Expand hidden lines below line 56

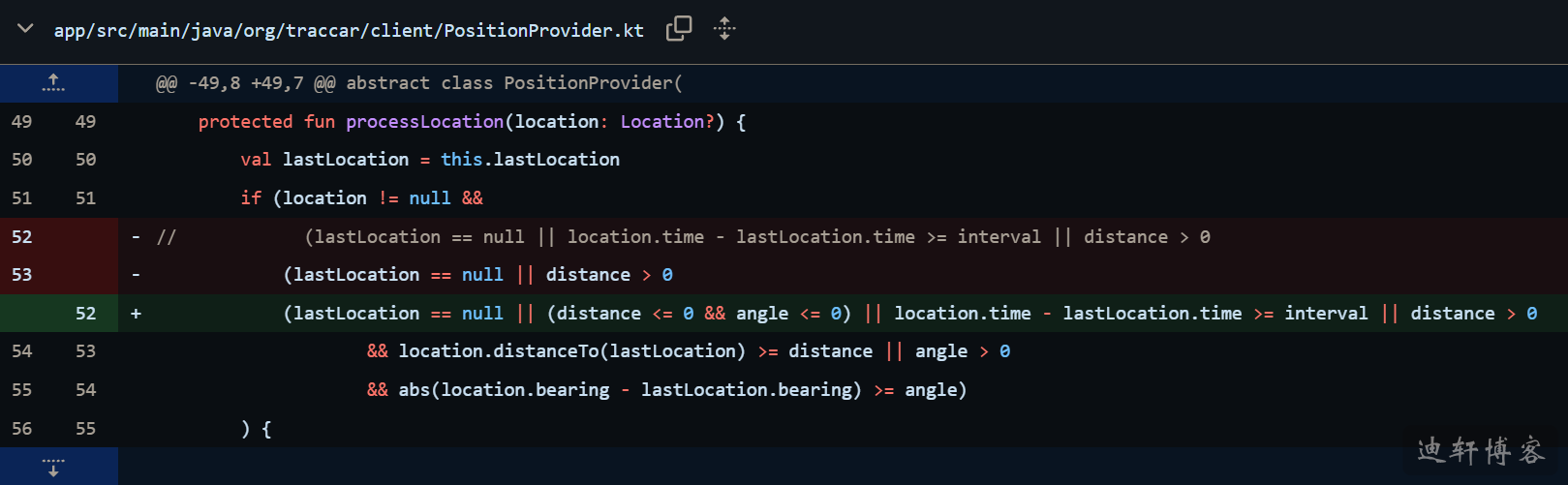[53, 467]
